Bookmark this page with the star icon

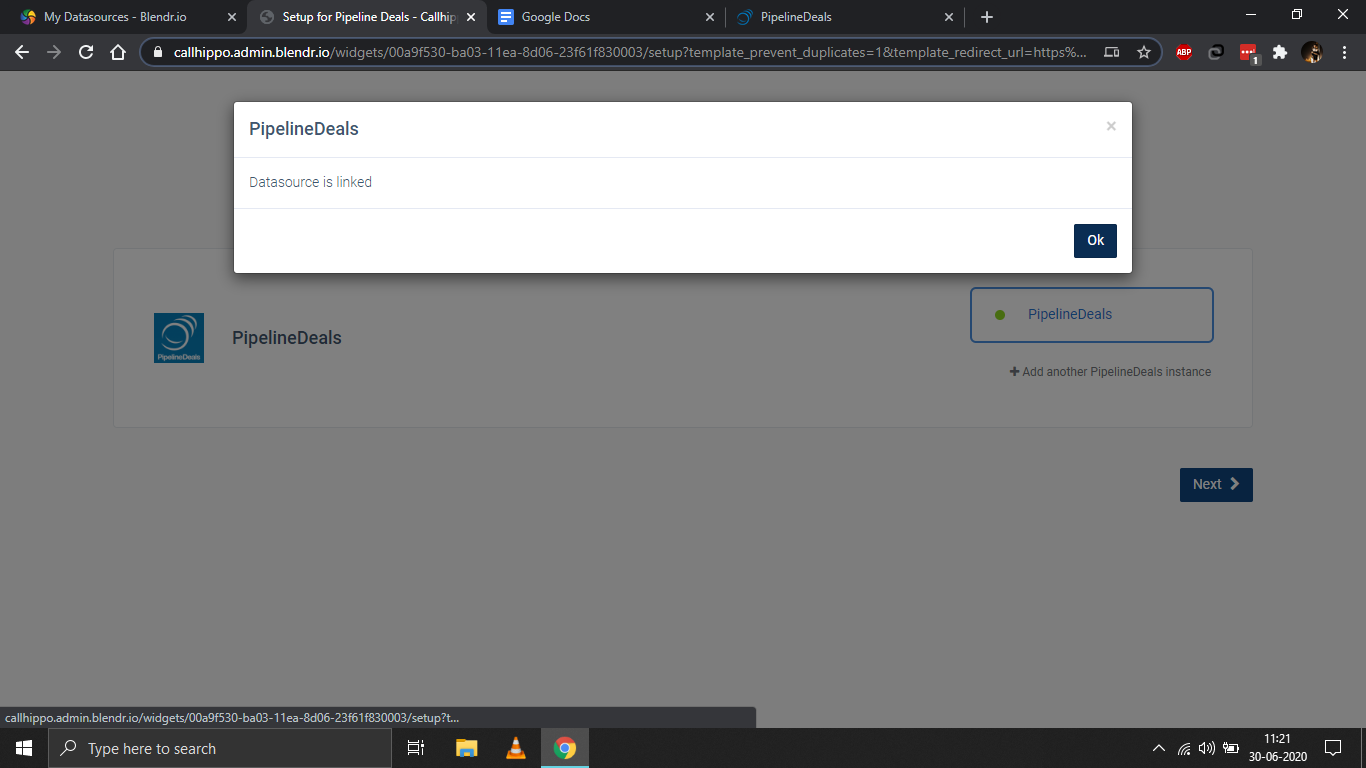[1144, 52]
